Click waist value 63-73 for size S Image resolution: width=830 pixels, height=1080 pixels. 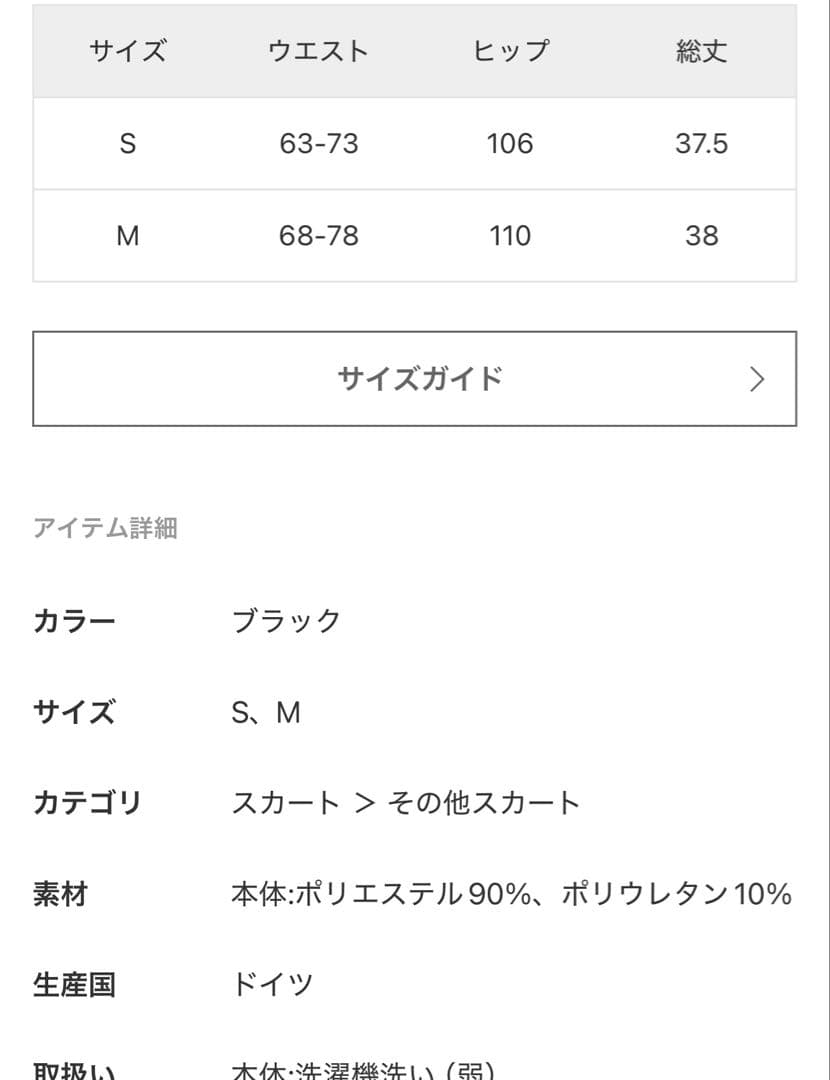(318, 144)
